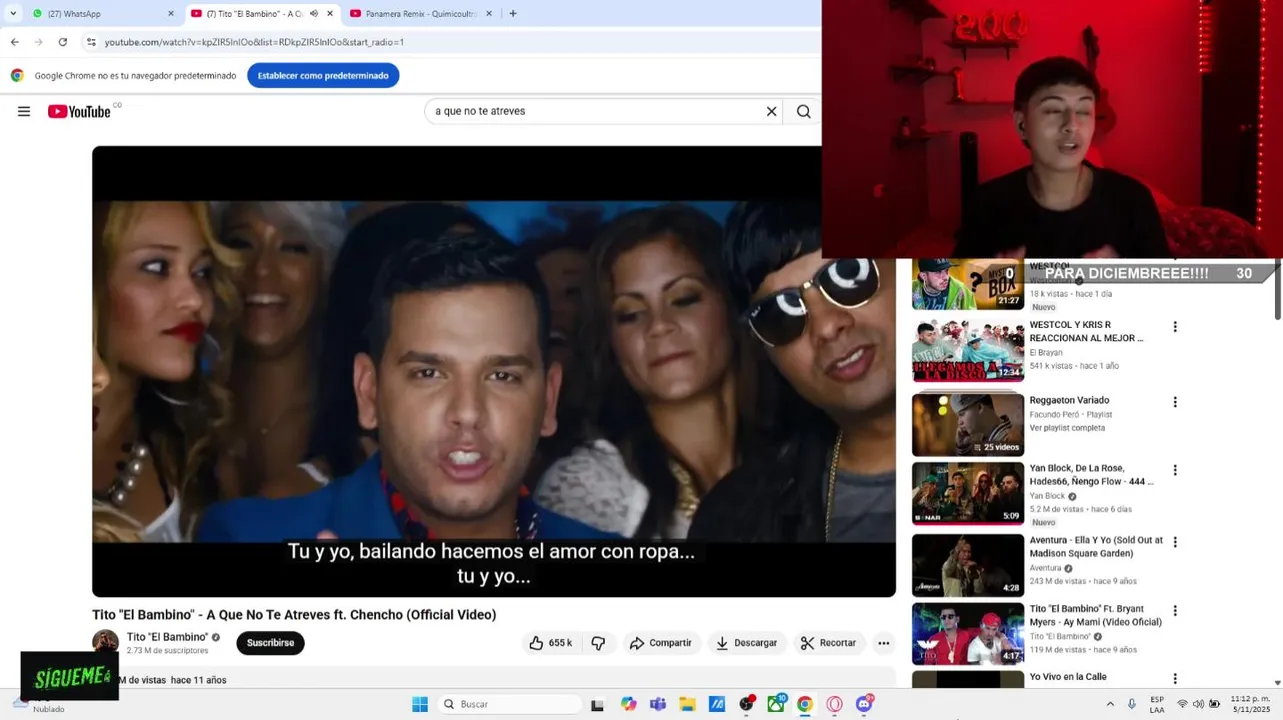The width and height of the screenshot is (1283, 720).
Task: Open Copilot from the taskbar
Action: 628,704
